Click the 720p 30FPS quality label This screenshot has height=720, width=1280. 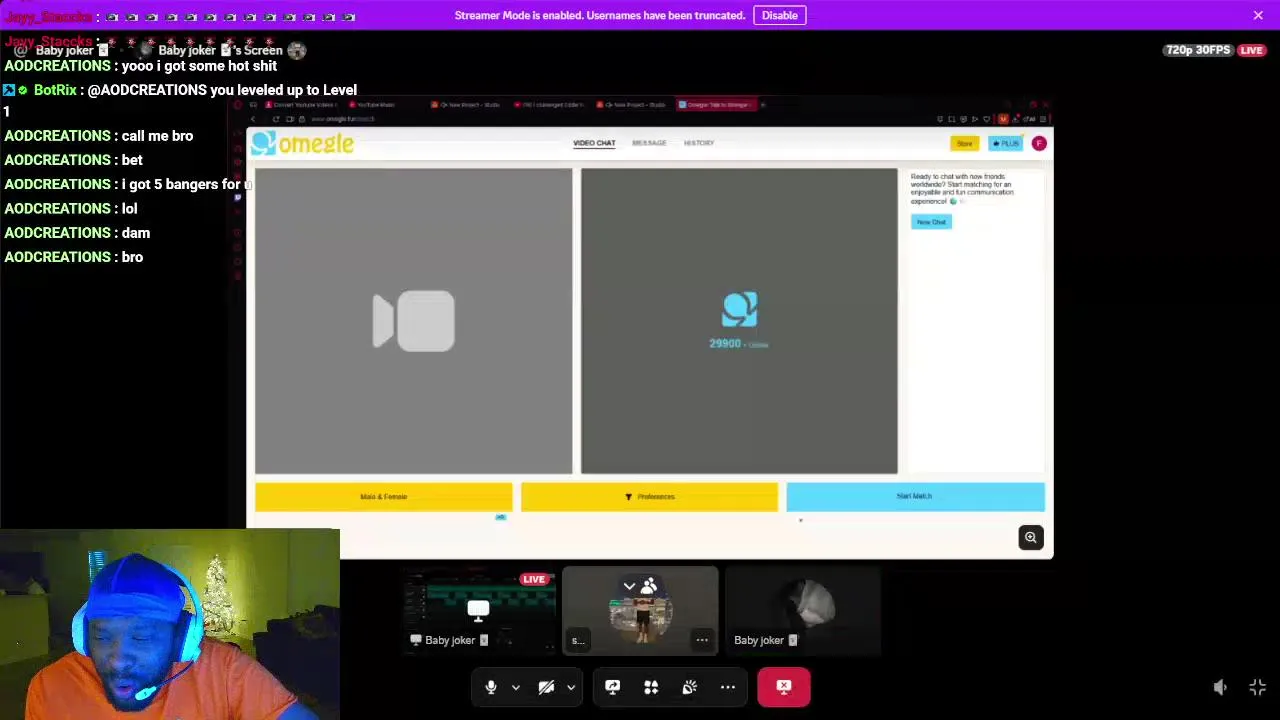pyautogui.click(x=1197, y=50)
